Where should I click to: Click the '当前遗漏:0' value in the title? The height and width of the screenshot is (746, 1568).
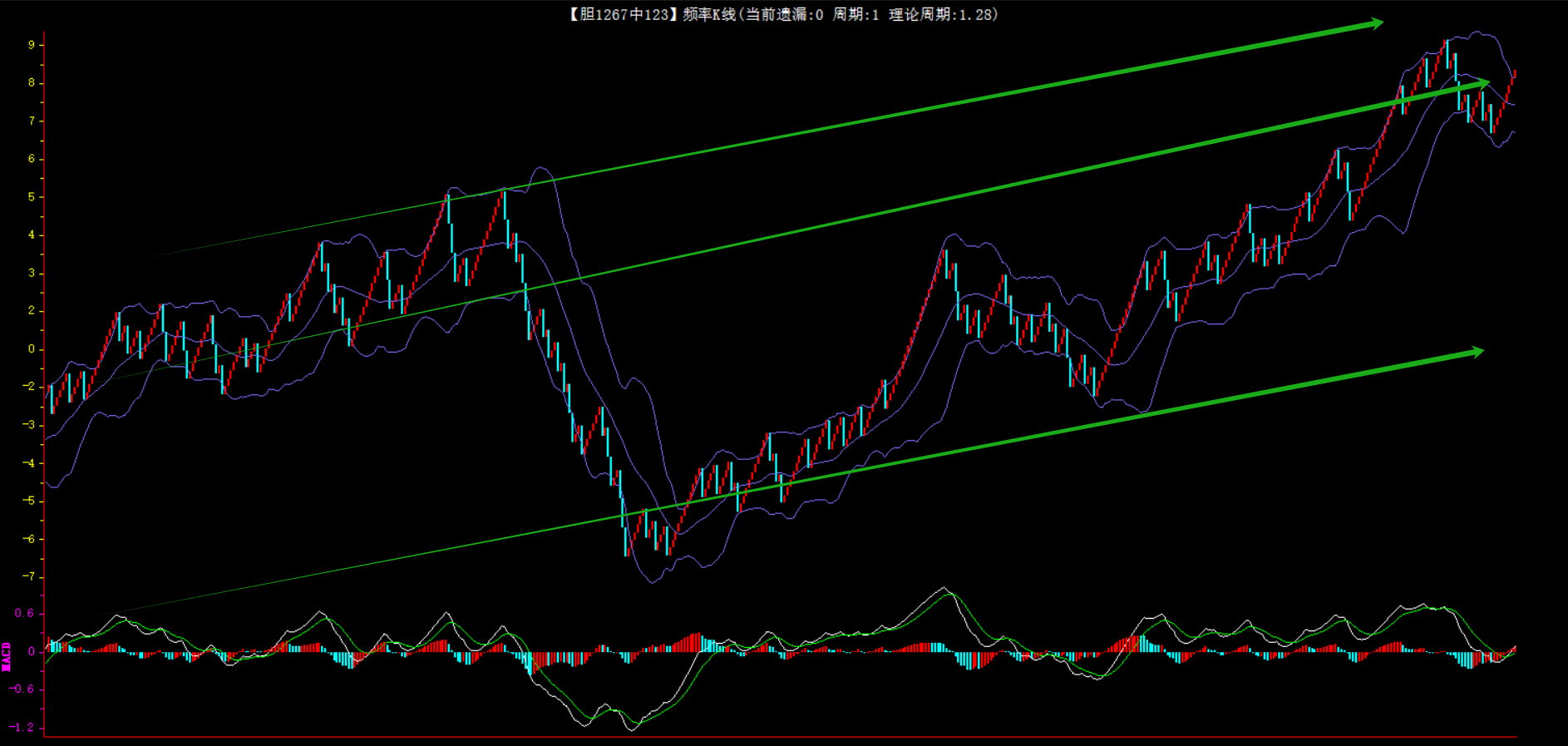click(784, 15)
